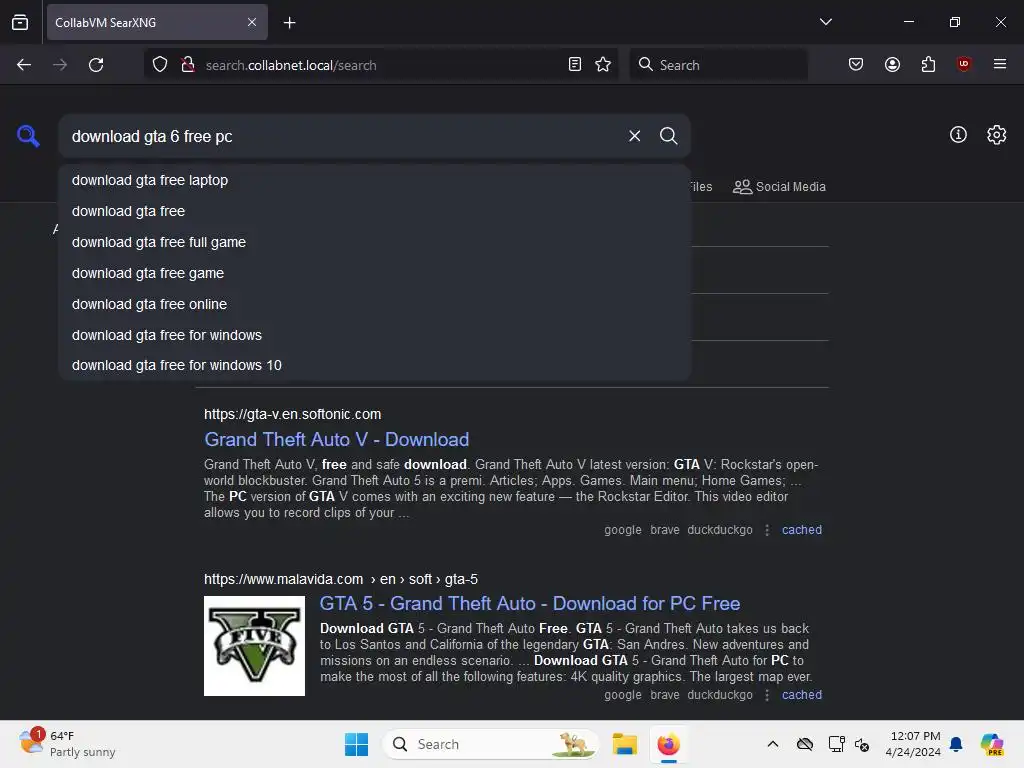Click the malavida.com result URL
This screenshot has width=1024, height=768.
tap(341, 579)
